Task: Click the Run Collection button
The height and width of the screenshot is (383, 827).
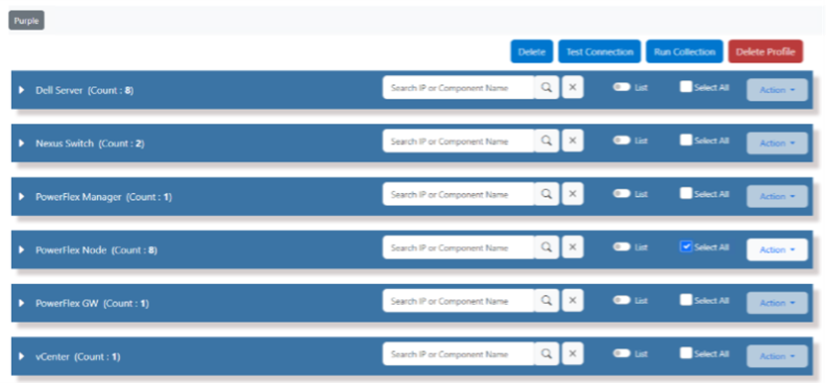Action: 685,52
